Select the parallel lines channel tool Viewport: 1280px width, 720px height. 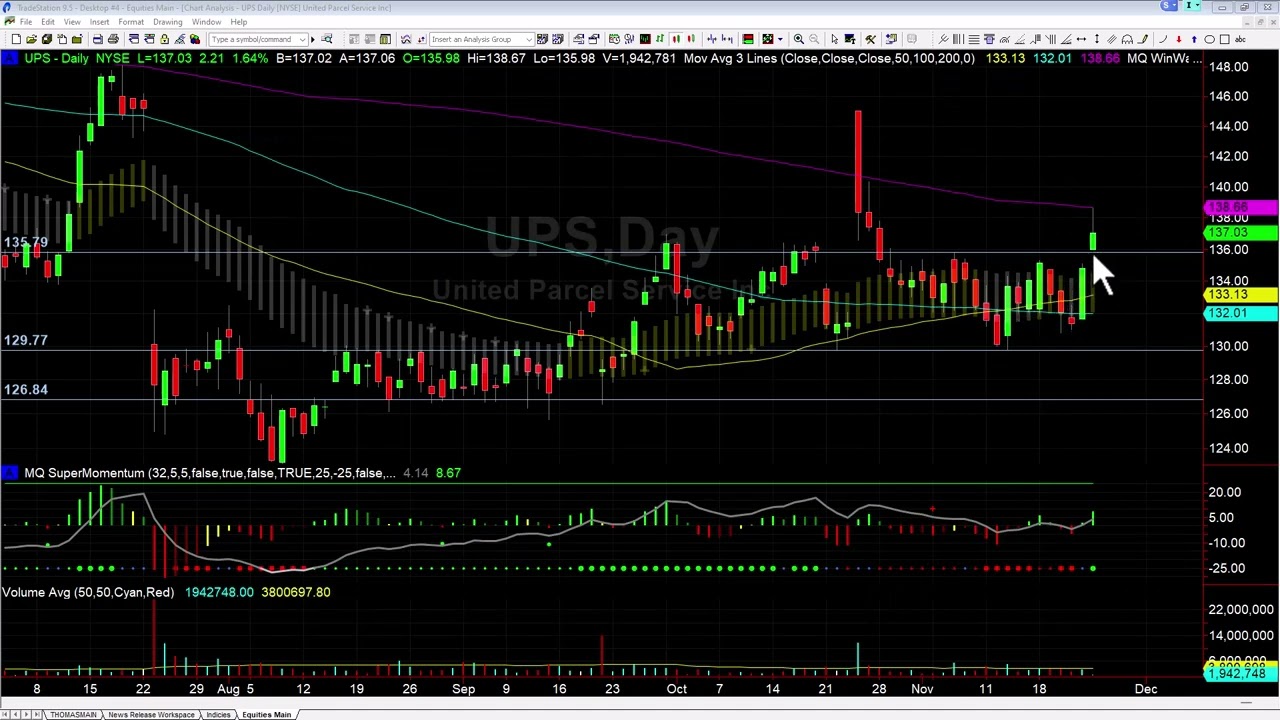[1111, 39]
